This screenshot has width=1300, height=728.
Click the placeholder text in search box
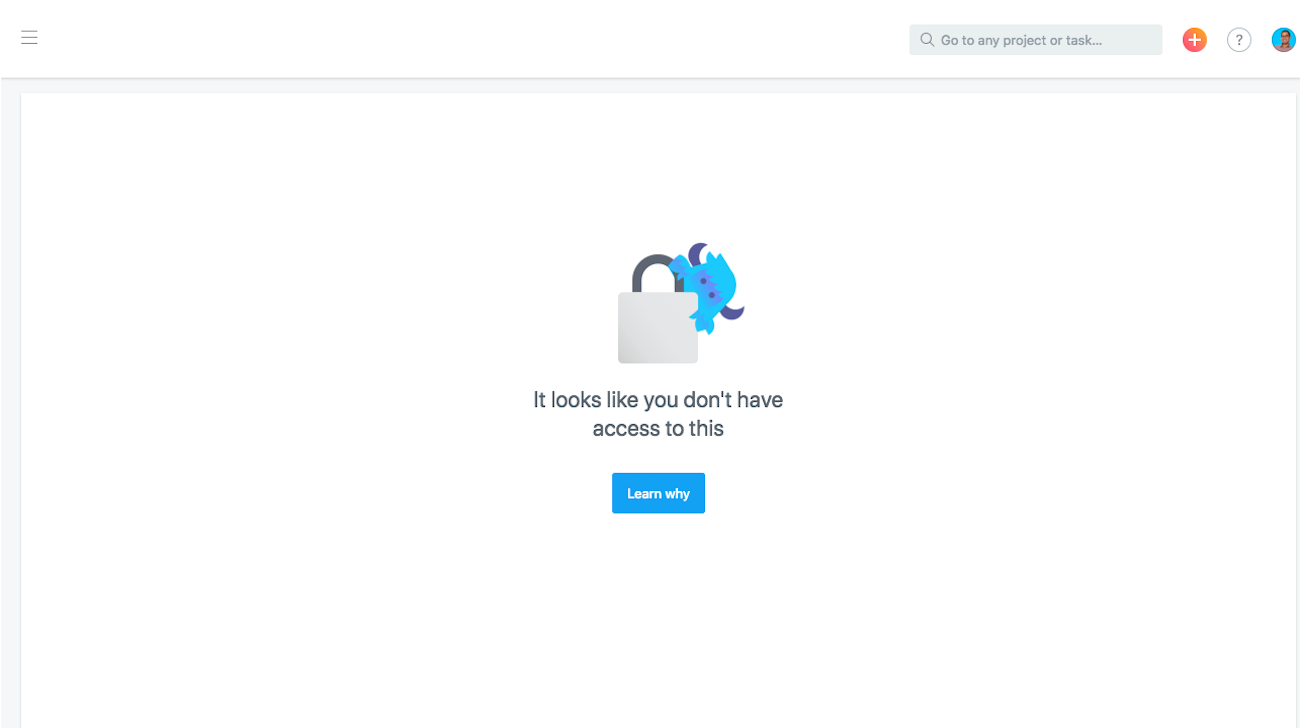tap(1021, 40)
